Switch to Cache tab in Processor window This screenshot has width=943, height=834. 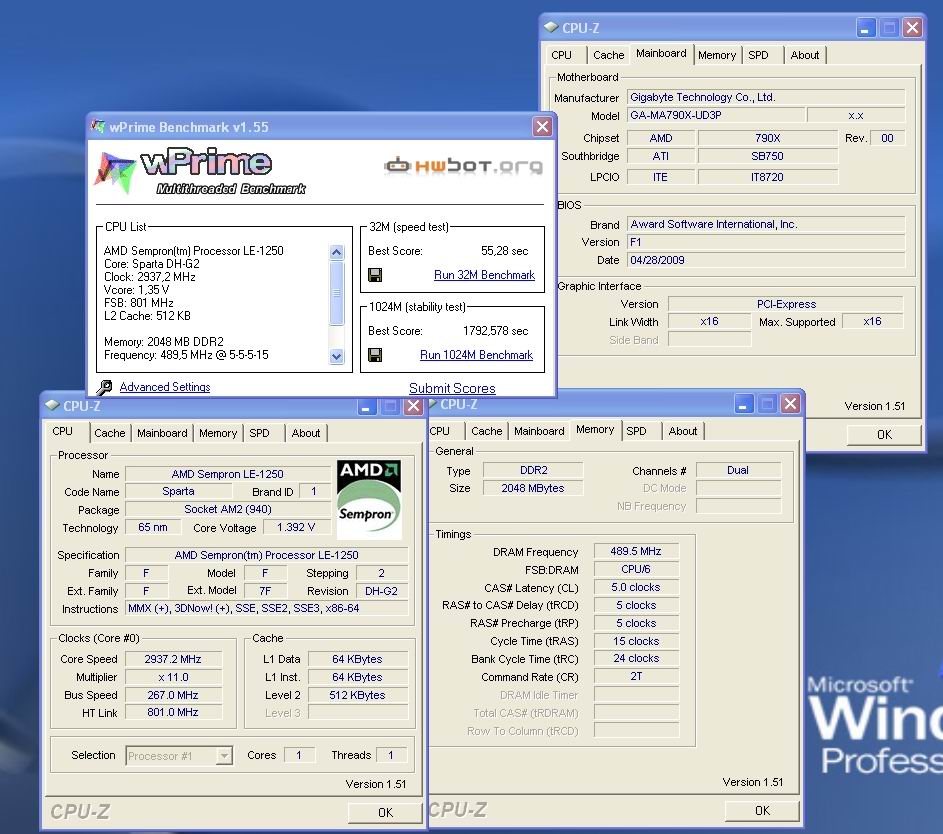click(x=109, y=433)
